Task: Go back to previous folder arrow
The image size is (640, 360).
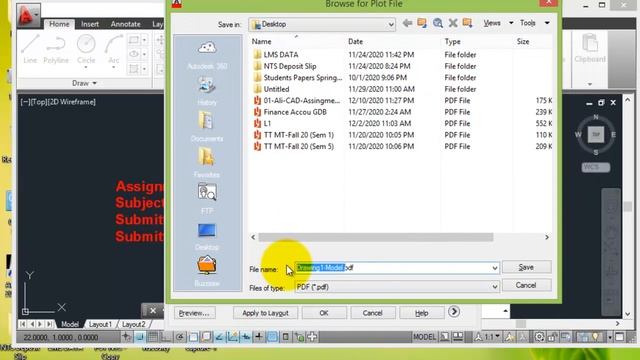Action: tap(407, 23)
